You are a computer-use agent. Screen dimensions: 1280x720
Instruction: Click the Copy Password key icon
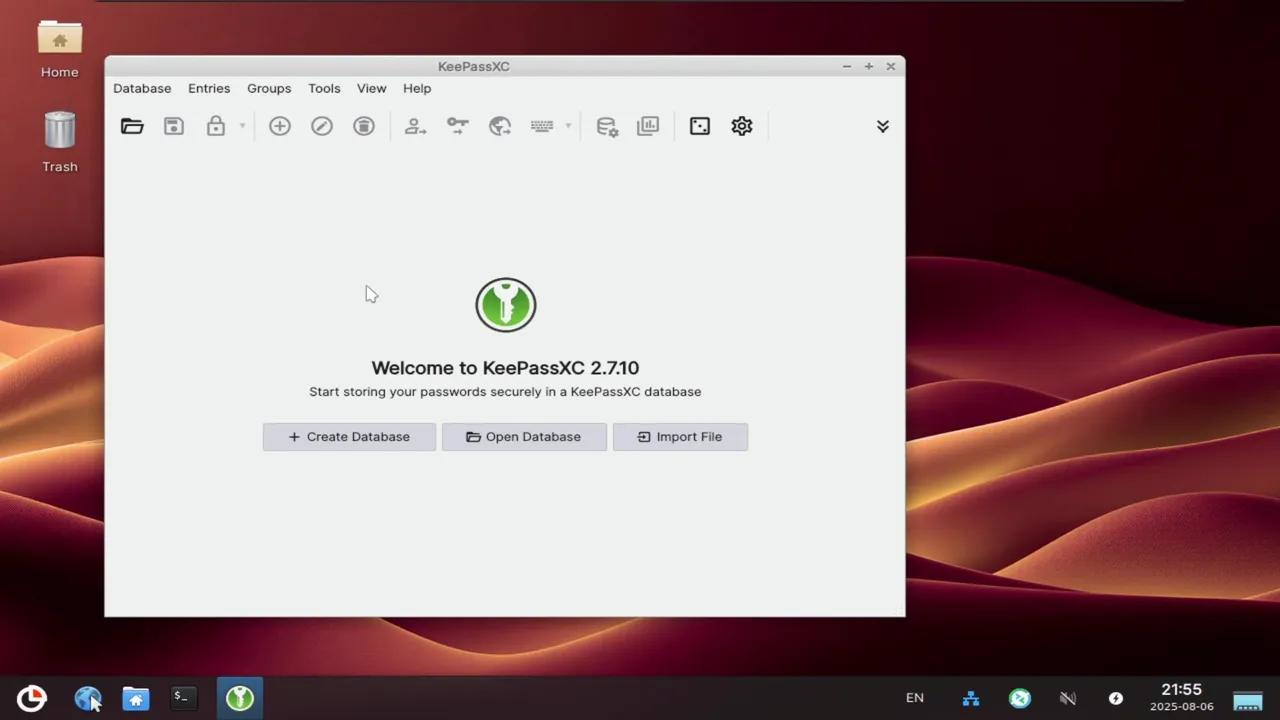[458, 126]
